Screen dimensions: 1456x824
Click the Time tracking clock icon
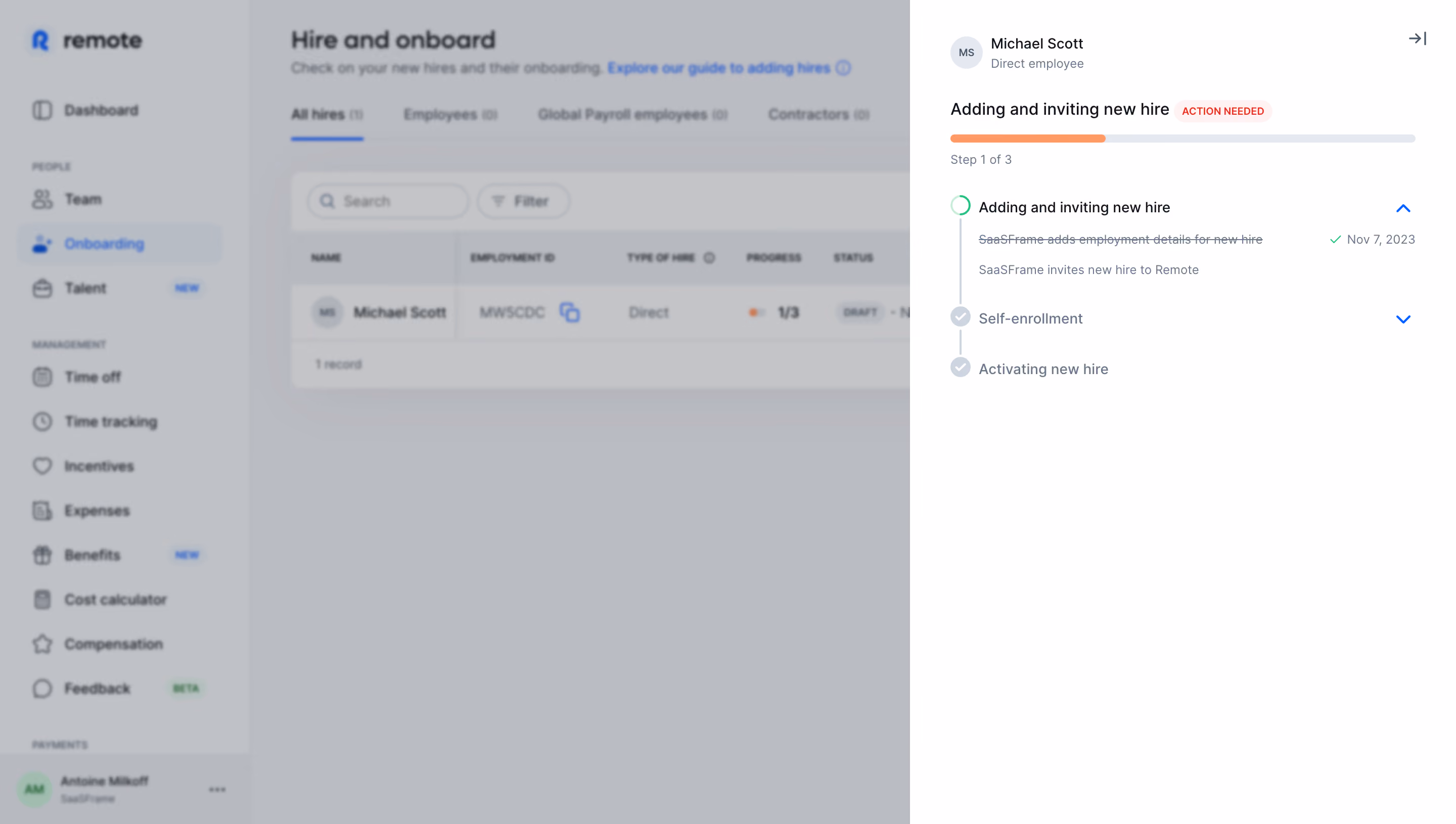coord(42,422)
